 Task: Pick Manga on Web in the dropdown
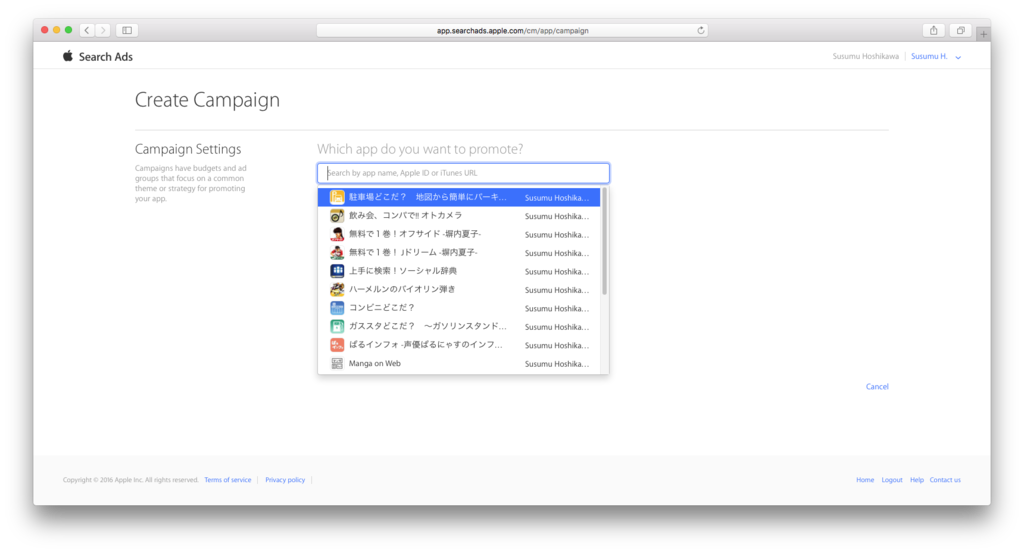458,364
